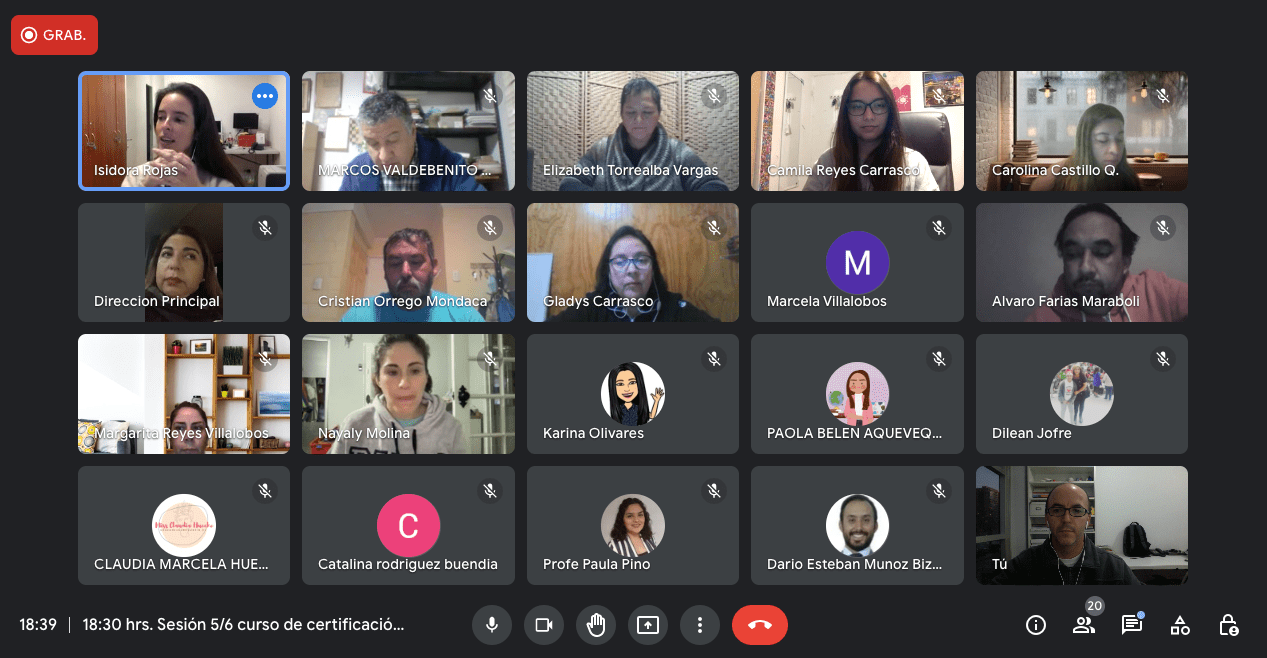The width and height of the screenshot is (1267, 658).
Task: Click the GRAB. recording indicator
Action: [x=54, y=35]
